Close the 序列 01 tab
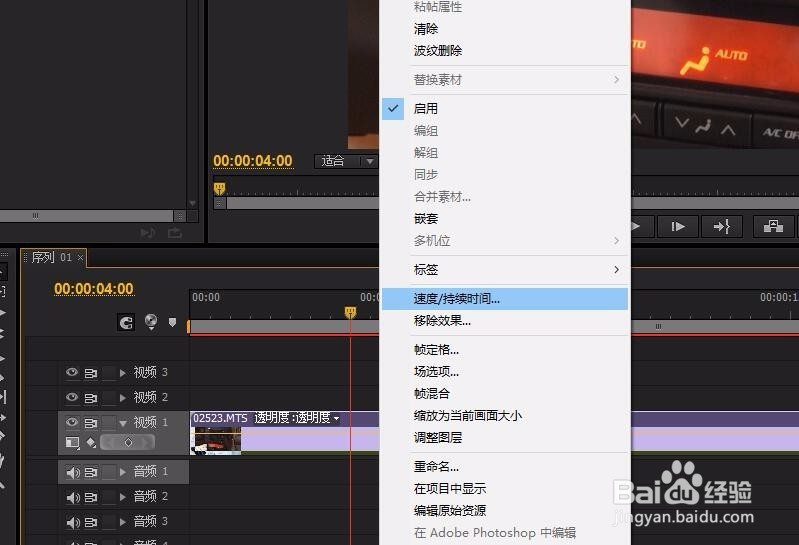The image size is (799, 545). click(x=80, y=258)
